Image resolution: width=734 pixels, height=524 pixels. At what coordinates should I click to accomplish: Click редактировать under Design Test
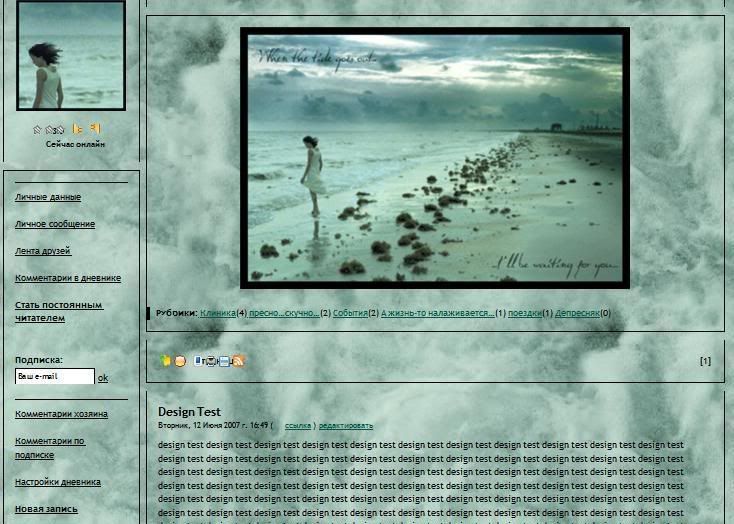point(345,426)
